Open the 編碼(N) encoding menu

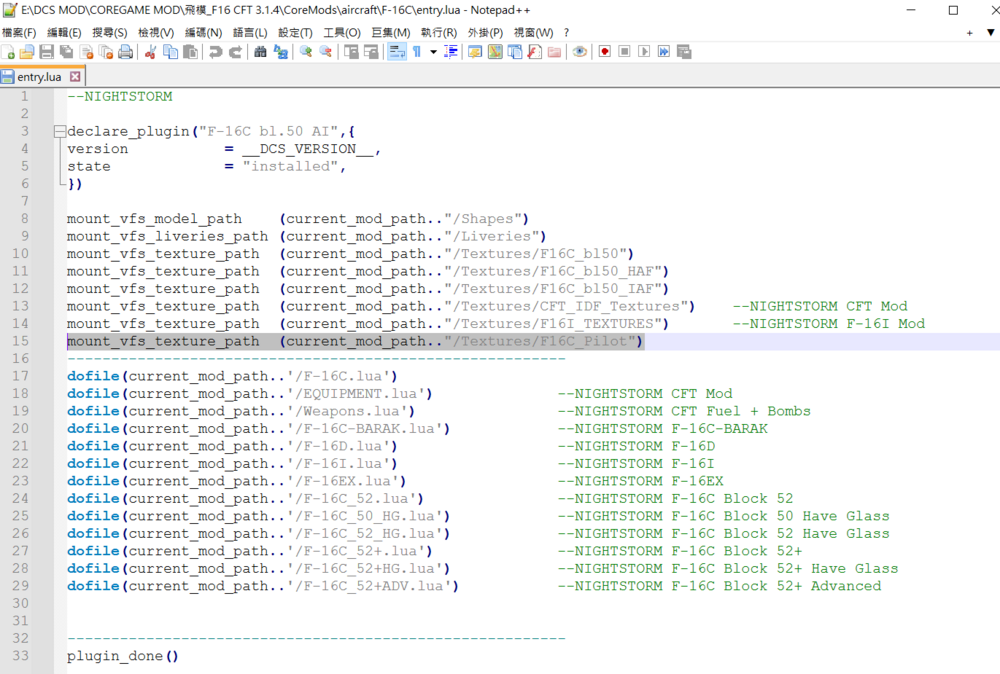click(203, 33)
